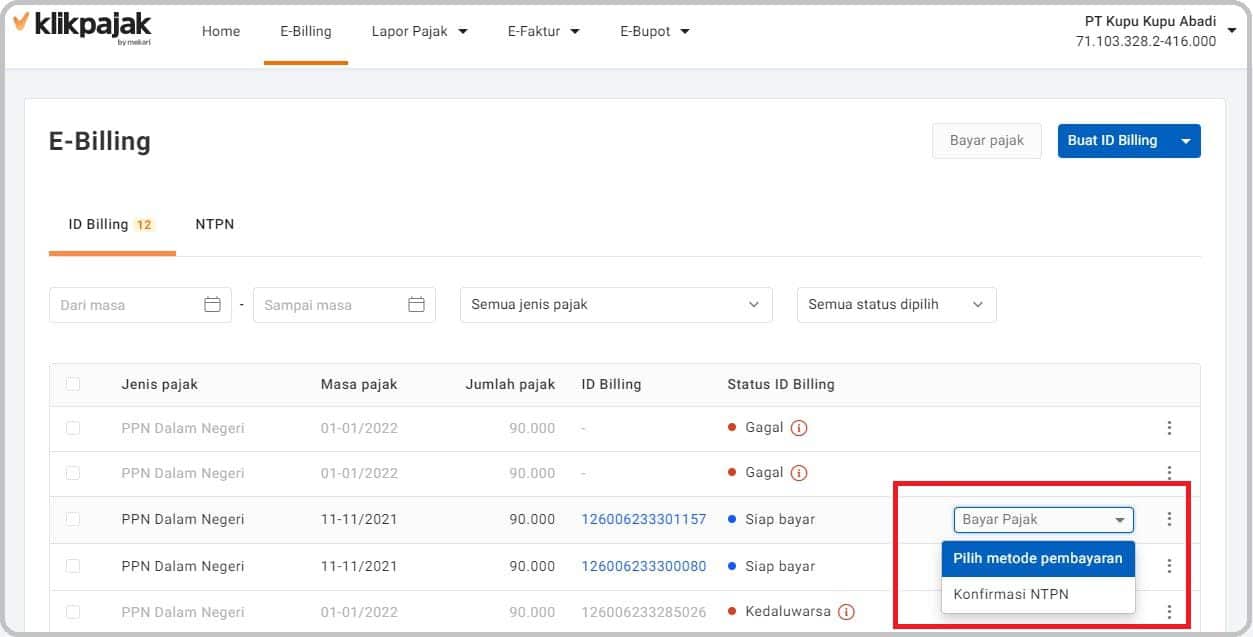Image resolution: width=1253 pixels, height=637 pixels.
Task: Click the Jumlah pajak column header
Action: coord(510,384)
